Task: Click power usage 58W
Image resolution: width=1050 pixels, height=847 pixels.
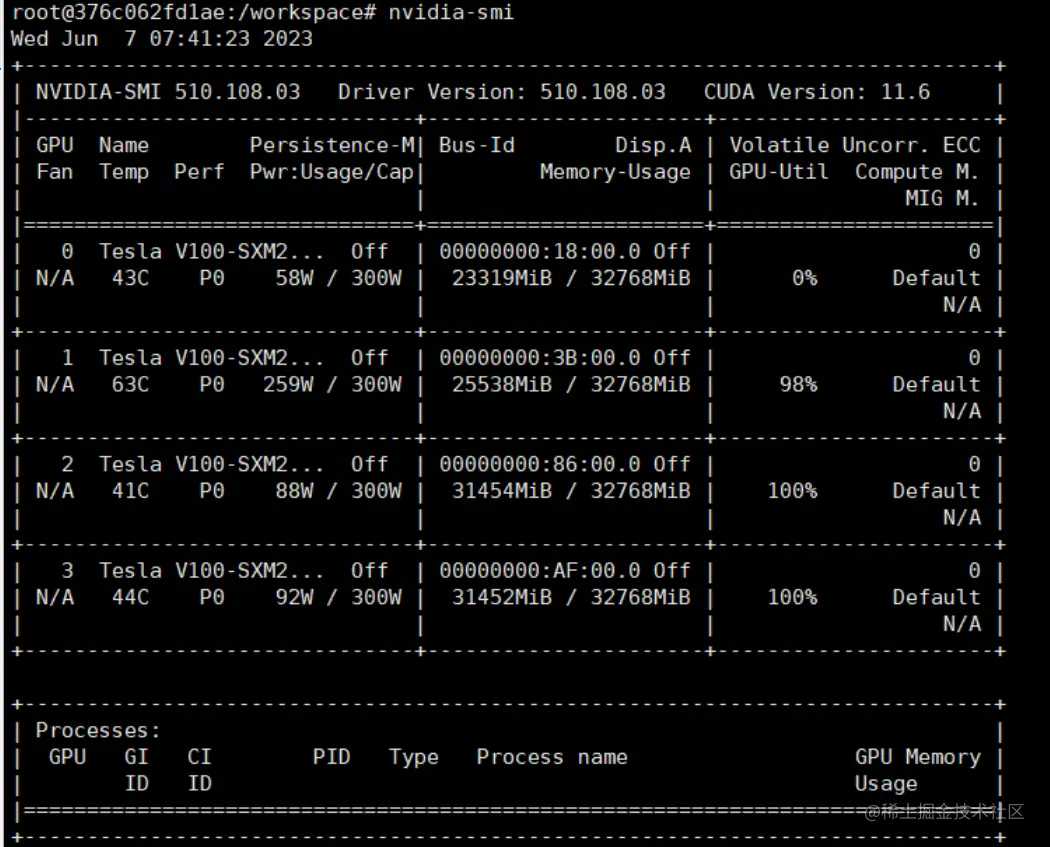Action: click(294, 278)
